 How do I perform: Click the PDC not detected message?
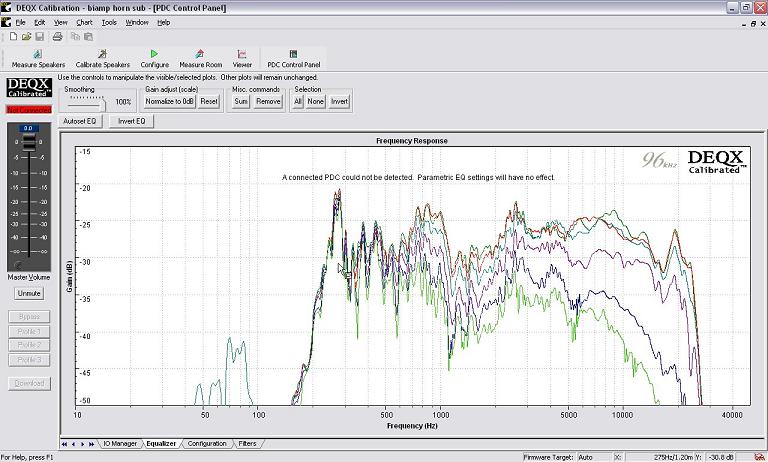[418, 177]
